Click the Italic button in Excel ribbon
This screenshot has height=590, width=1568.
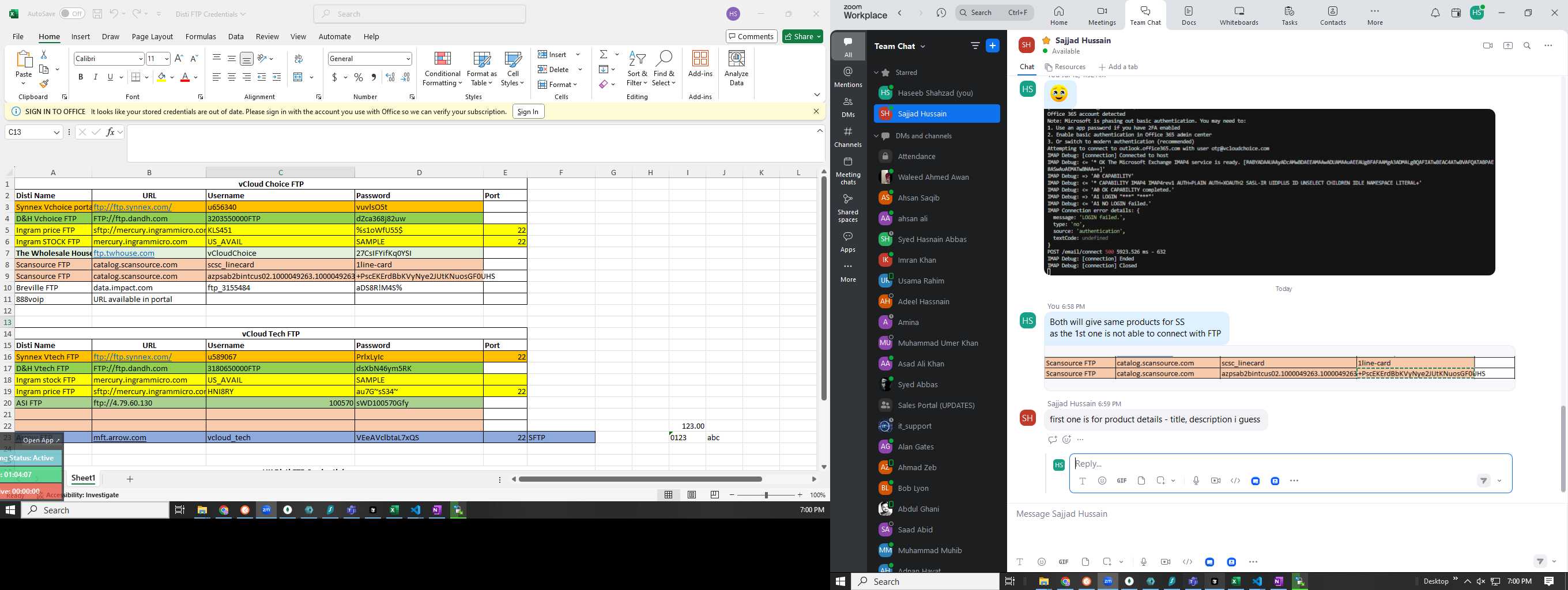click(x=95, y=77)
